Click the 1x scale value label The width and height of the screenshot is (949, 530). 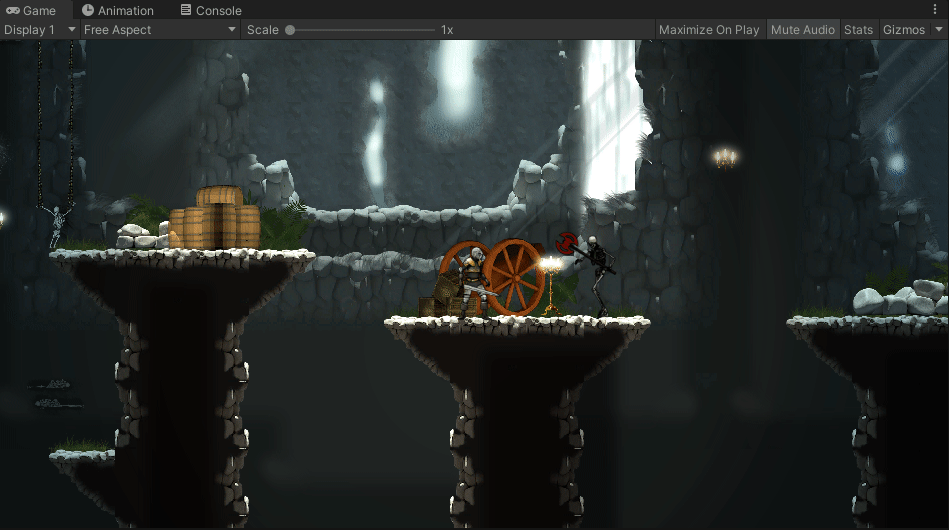point(447,30)
